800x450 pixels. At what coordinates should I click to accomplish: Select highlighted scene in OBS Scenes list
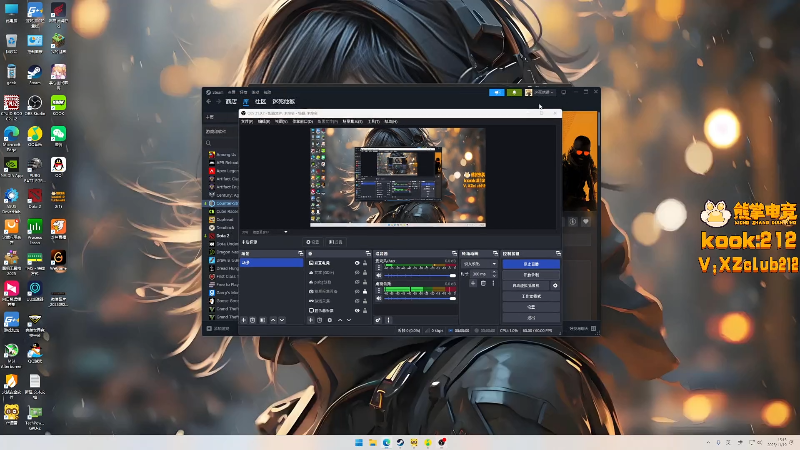271,262
